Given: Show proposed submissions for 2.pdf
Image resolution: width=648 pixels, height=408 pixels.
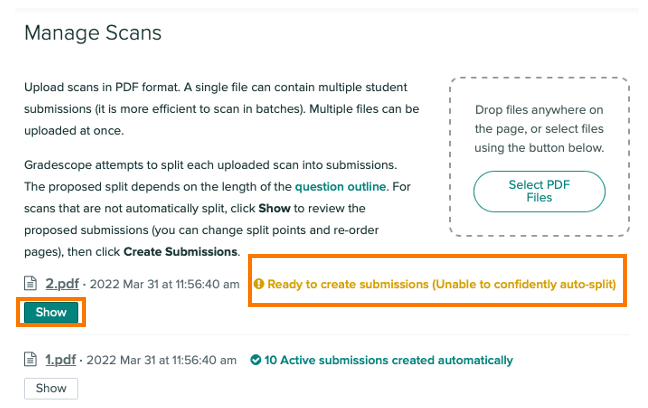Looking at the screenshot, I should [51, 312].
